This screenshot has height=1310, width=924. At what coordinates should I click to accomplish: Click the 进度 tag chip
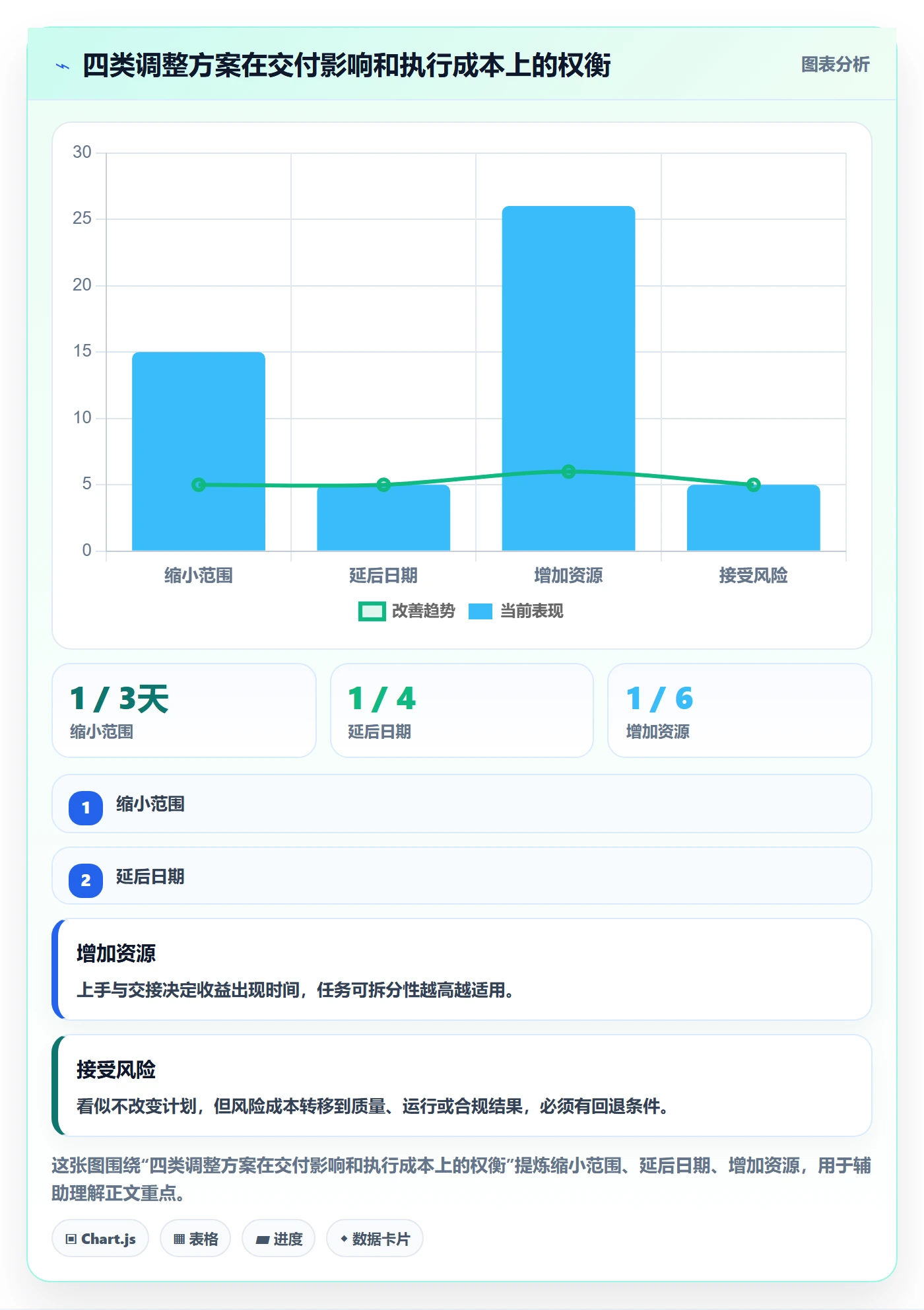(x=279, y=1239)
